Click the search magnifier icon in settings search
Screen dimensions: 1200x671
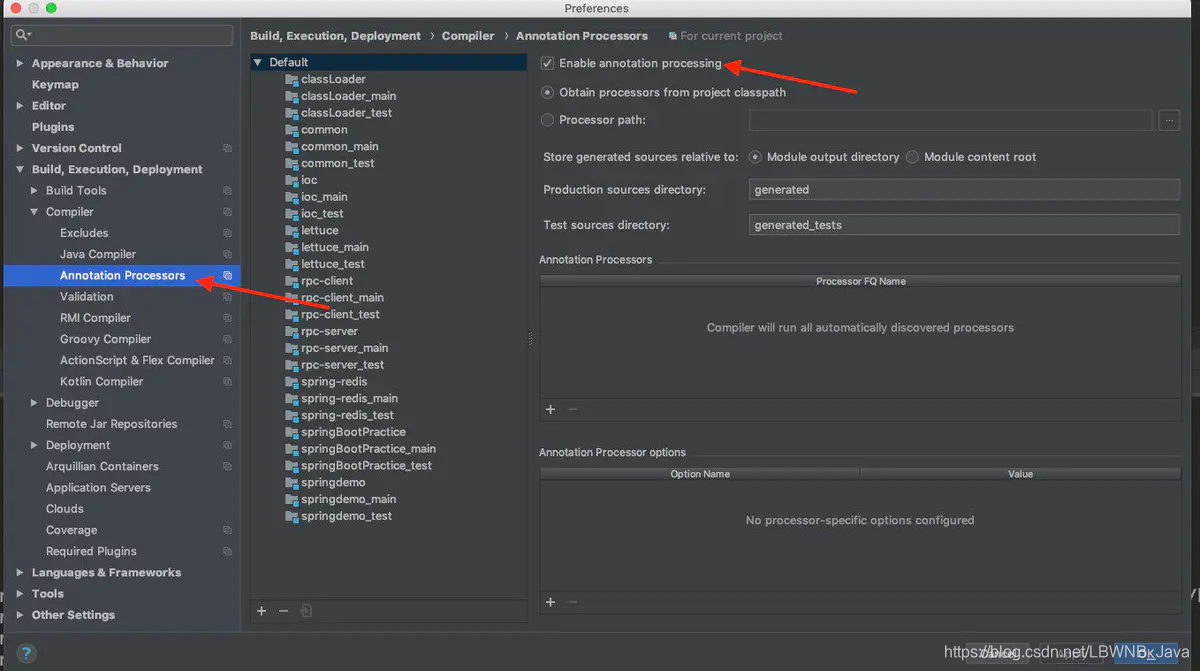[22, 35]
